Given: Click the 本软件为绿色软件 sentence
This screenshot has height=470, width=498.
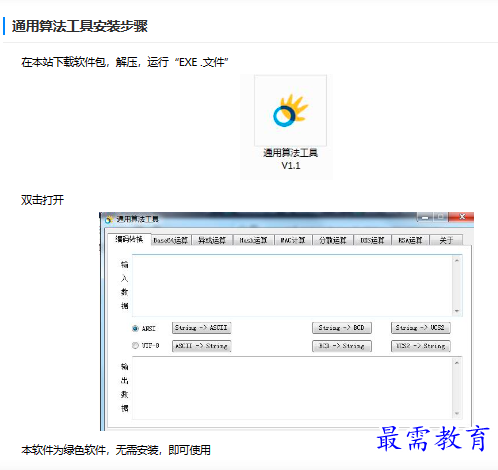Looking at the screenshot, I should click(x=116, y=450).
